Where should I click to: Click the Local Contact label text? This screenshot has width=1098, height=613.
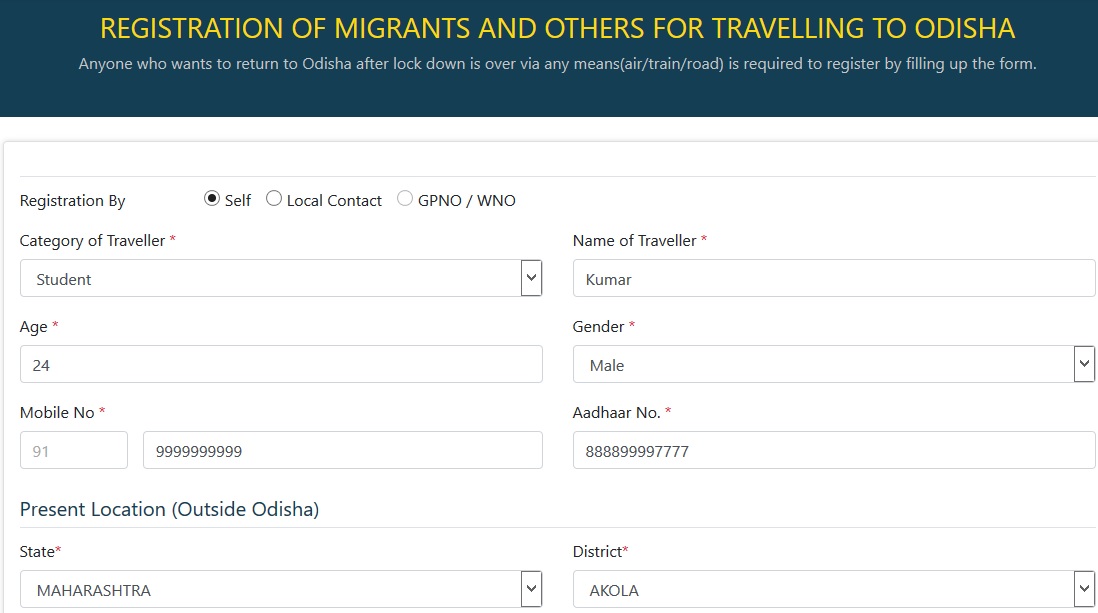(x=334, y=201)
